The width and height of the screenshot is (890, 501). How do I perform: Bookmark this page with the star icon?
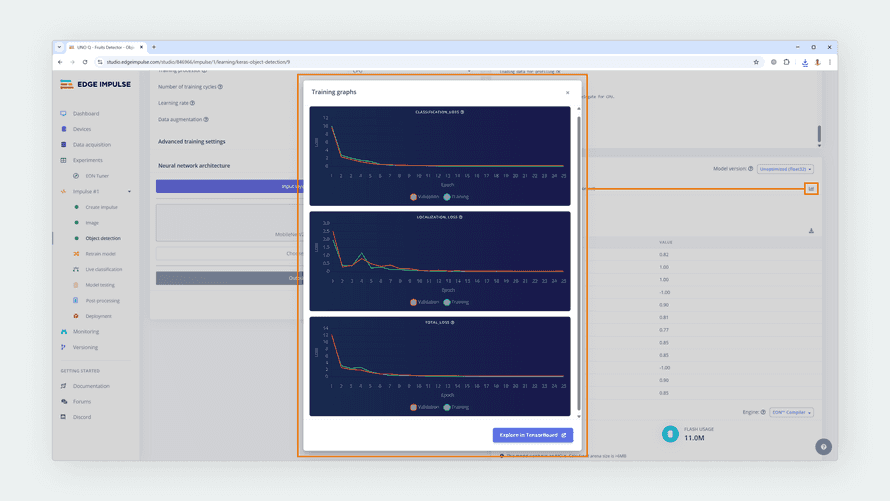pyautogui.click(x=756, y=62)
